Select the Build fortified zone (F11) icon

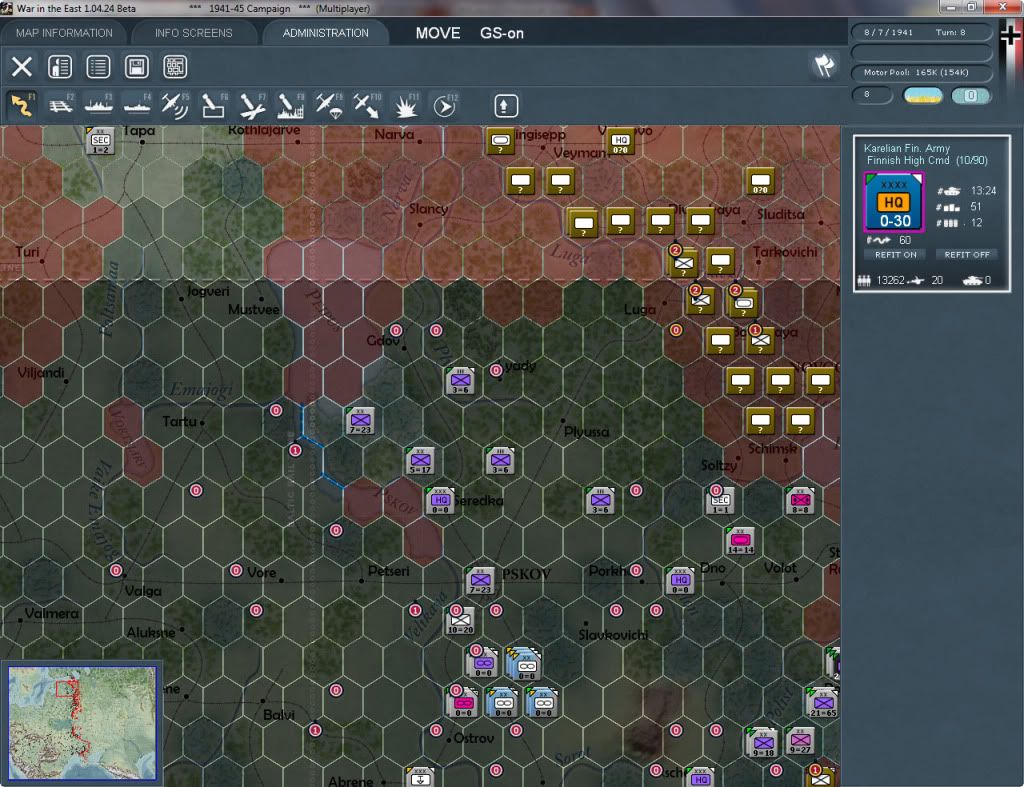tap(406, 105)
